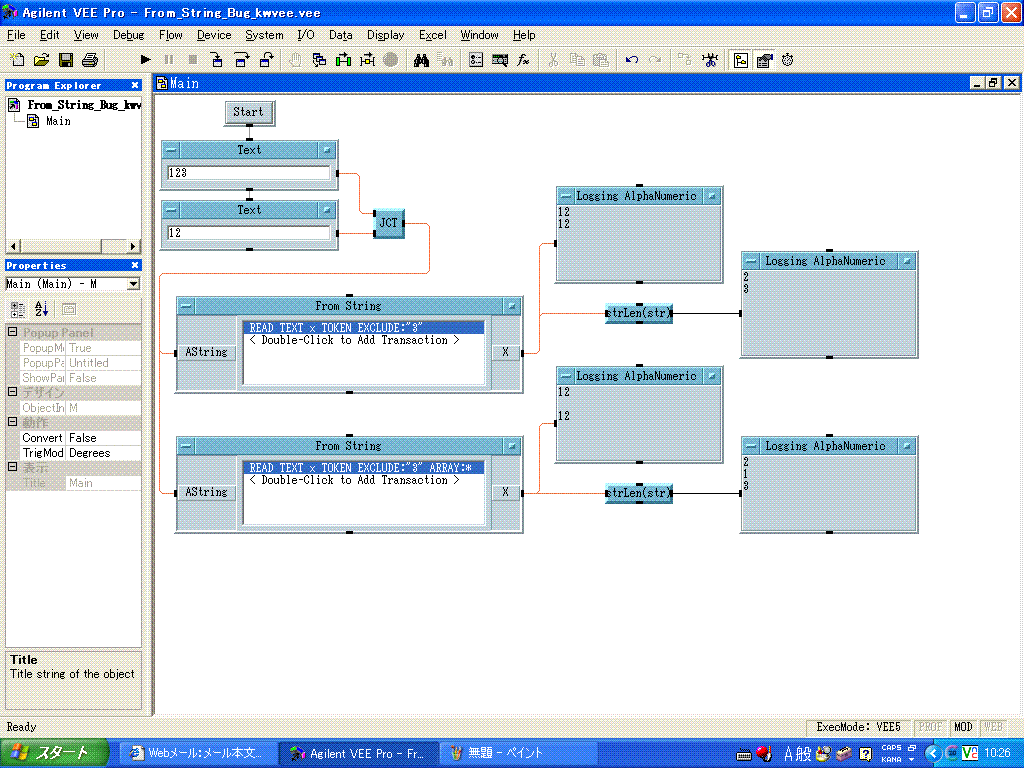
Task: Open the first Text object's menu button
Action: pyautogui.click(x=171, y=150)
